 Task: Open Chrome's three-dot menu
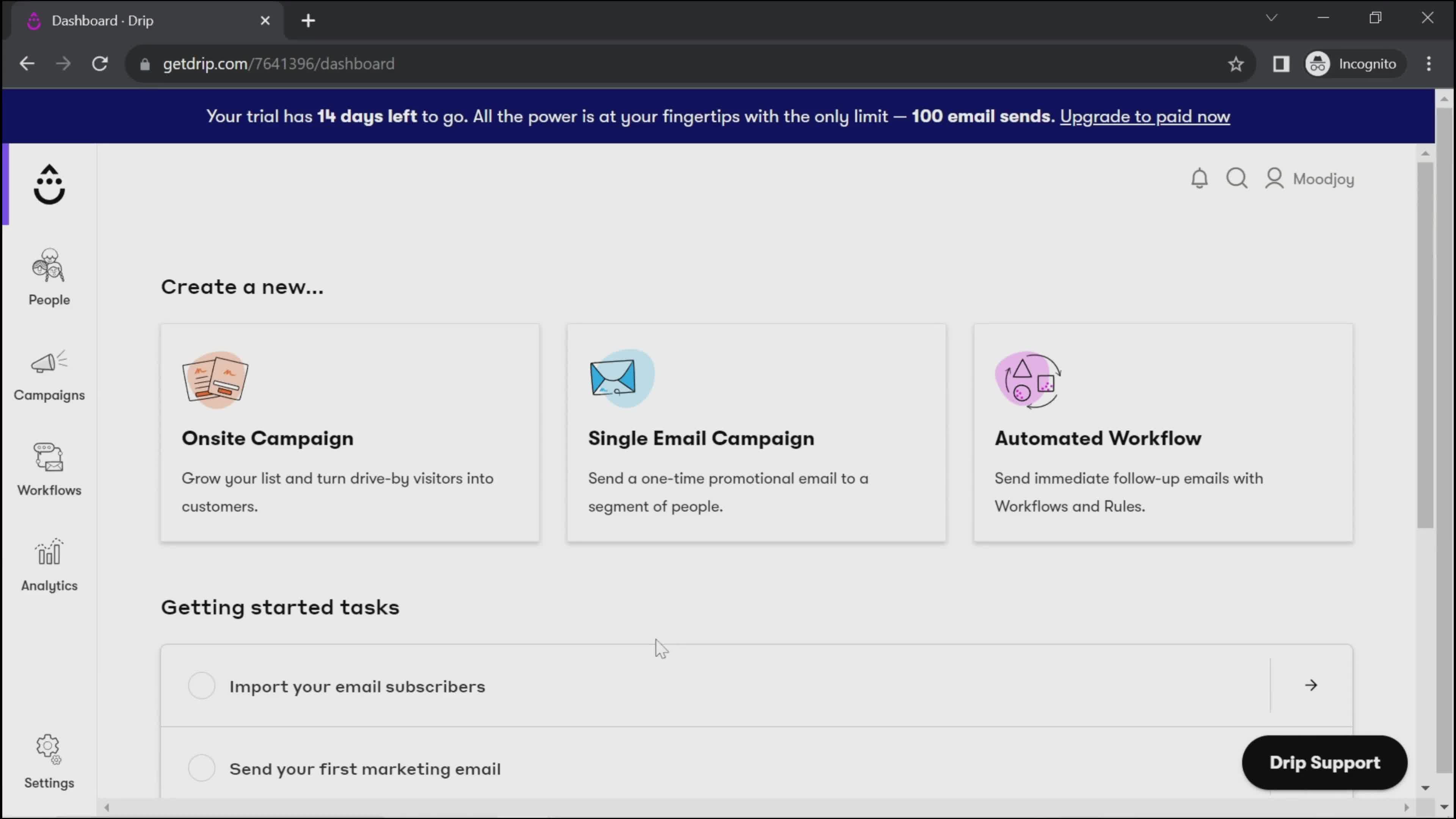pyautogui.click(x=1428, y=64)
